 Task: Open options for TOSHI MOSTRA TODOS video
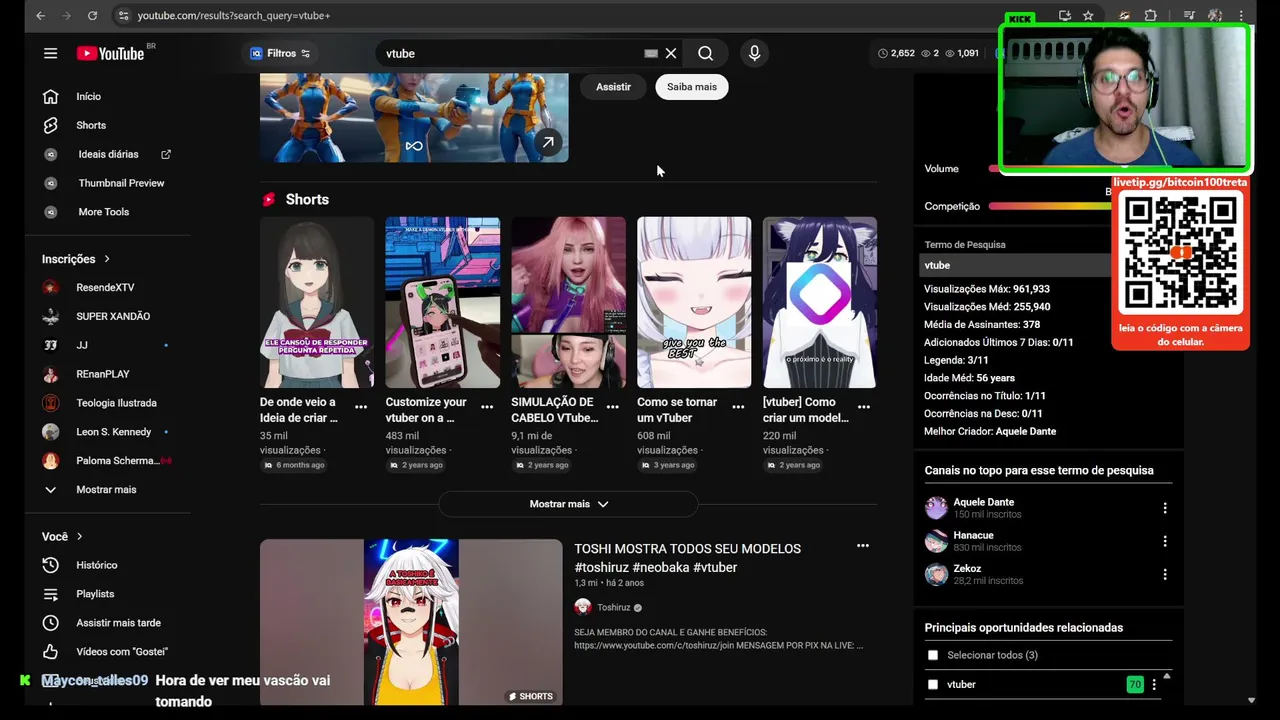point(863,546)
